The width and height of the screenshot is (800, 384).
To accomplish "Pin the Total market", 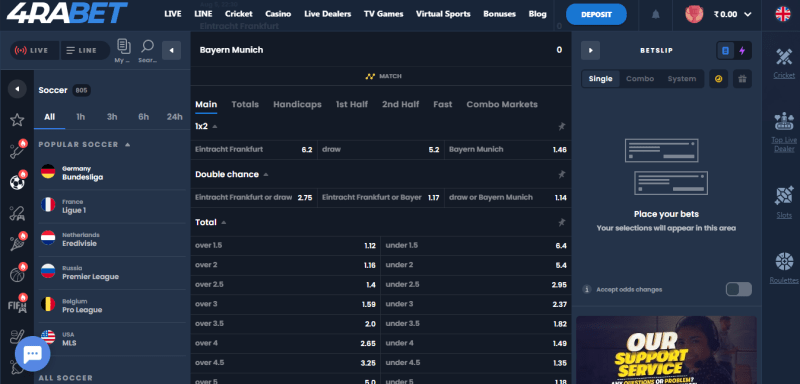I will pyautogui.click(x=562, y=222).
